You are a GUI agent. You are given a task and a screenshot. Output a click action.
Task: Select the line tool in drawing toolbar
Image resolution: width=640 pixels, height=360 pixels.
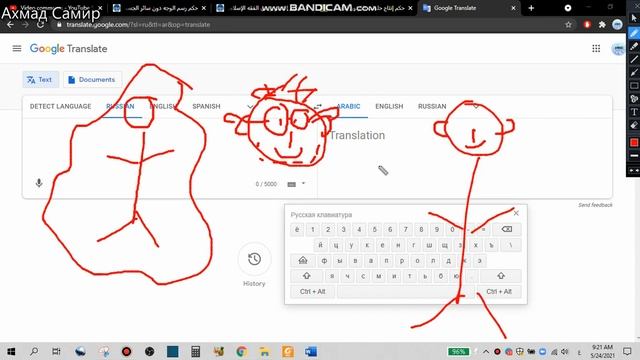tap(633, 60)
